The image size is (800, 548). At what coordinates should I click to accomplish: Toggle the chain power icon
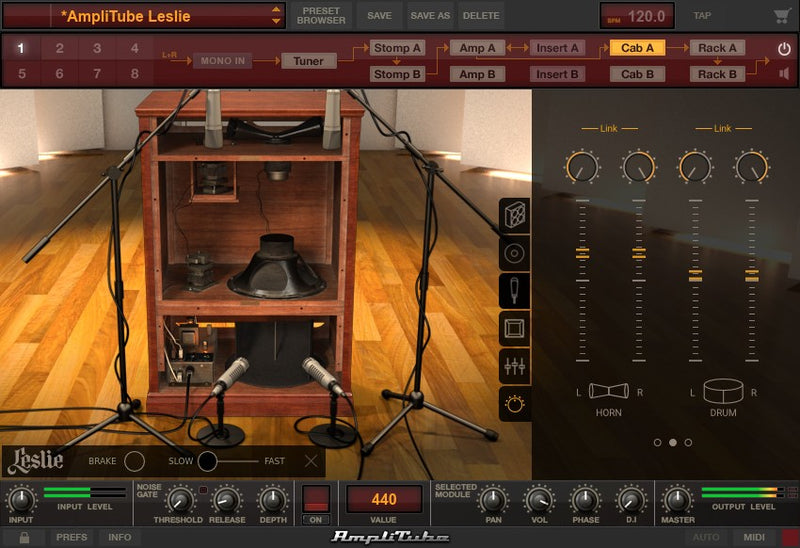(784, 49)
